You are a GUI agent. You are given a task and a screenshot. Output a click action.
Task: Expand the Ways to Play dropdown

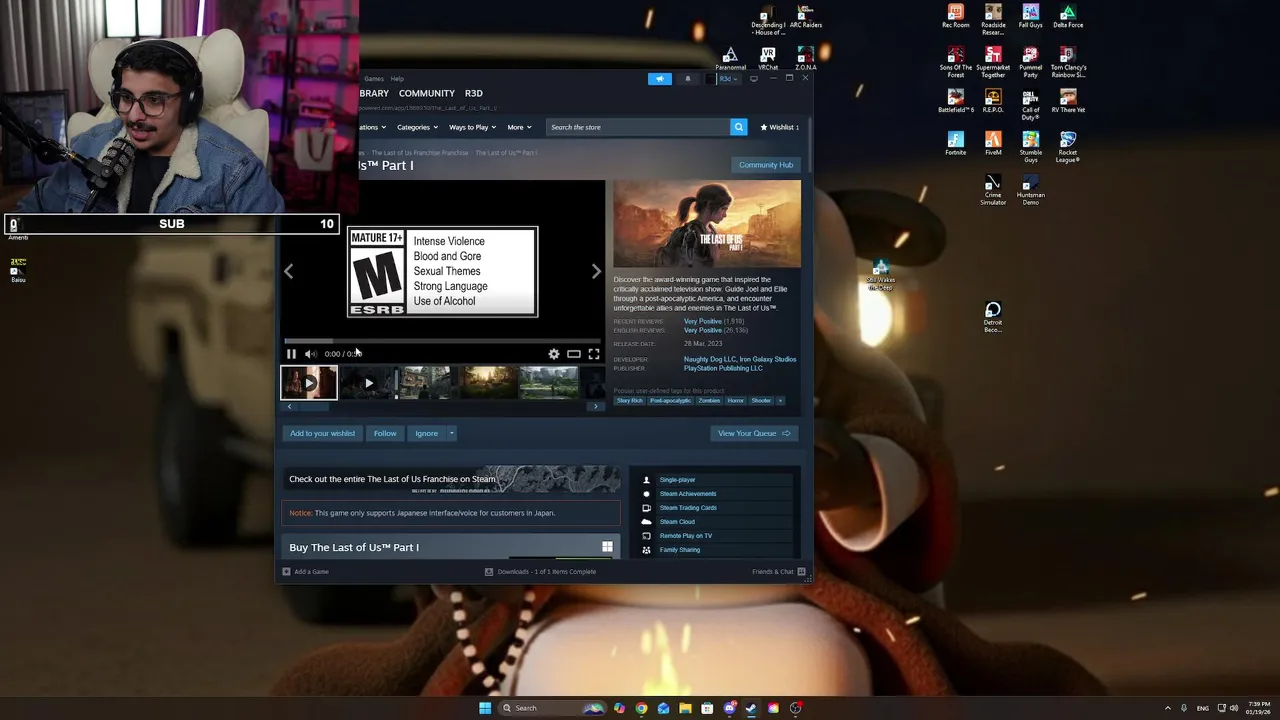(472, 127)
